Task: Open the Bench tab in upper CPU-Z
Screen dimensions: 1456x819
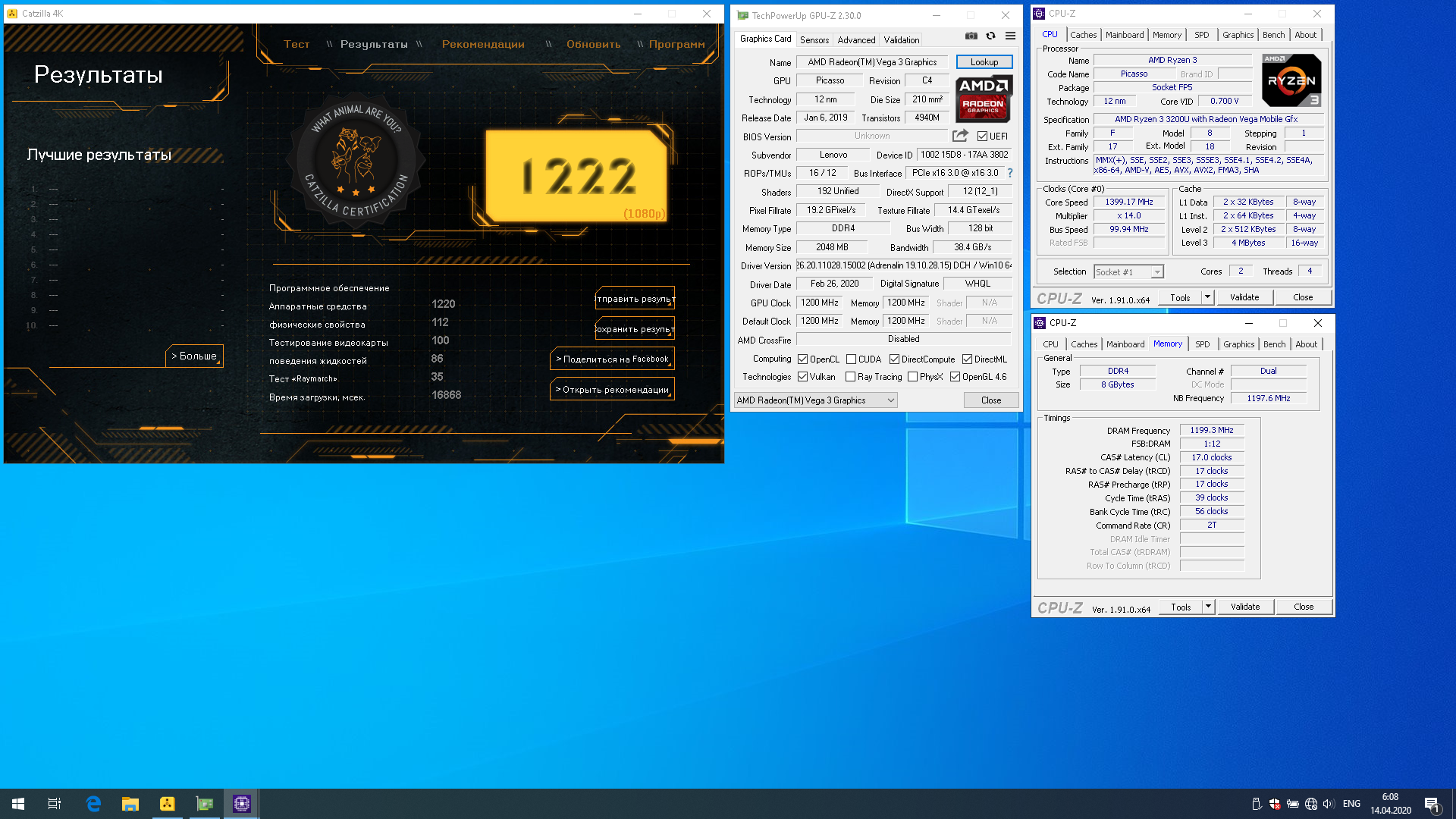Action: (x=1273, y=35)
